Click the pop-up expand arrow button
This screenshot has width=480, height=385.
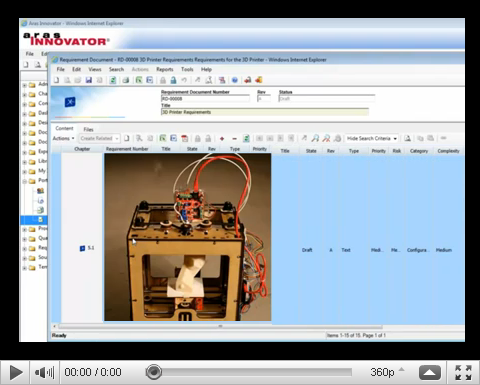coord(430,372)
